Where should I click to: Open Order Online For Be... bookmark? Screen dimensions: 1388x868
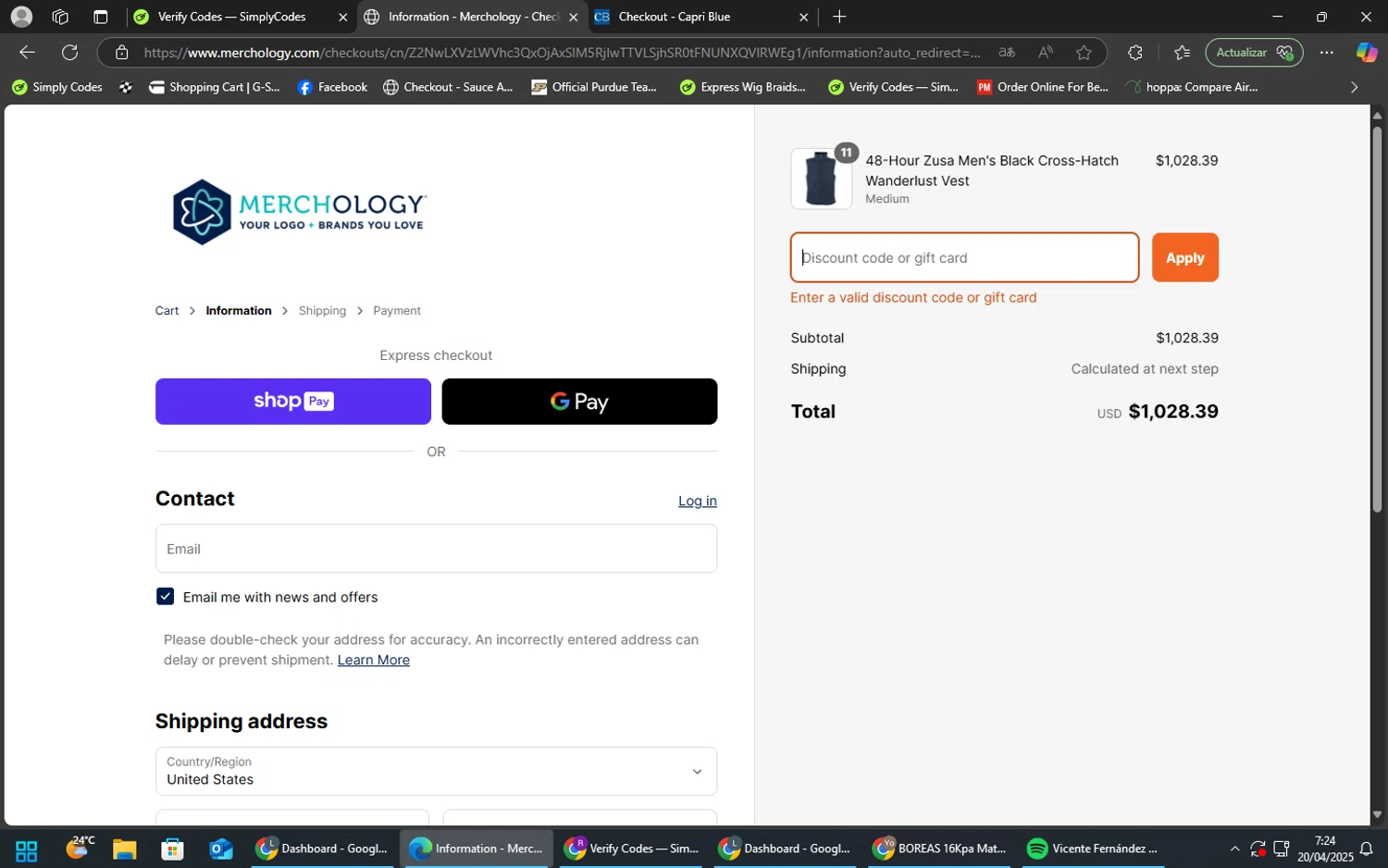tap(1043, 87)
